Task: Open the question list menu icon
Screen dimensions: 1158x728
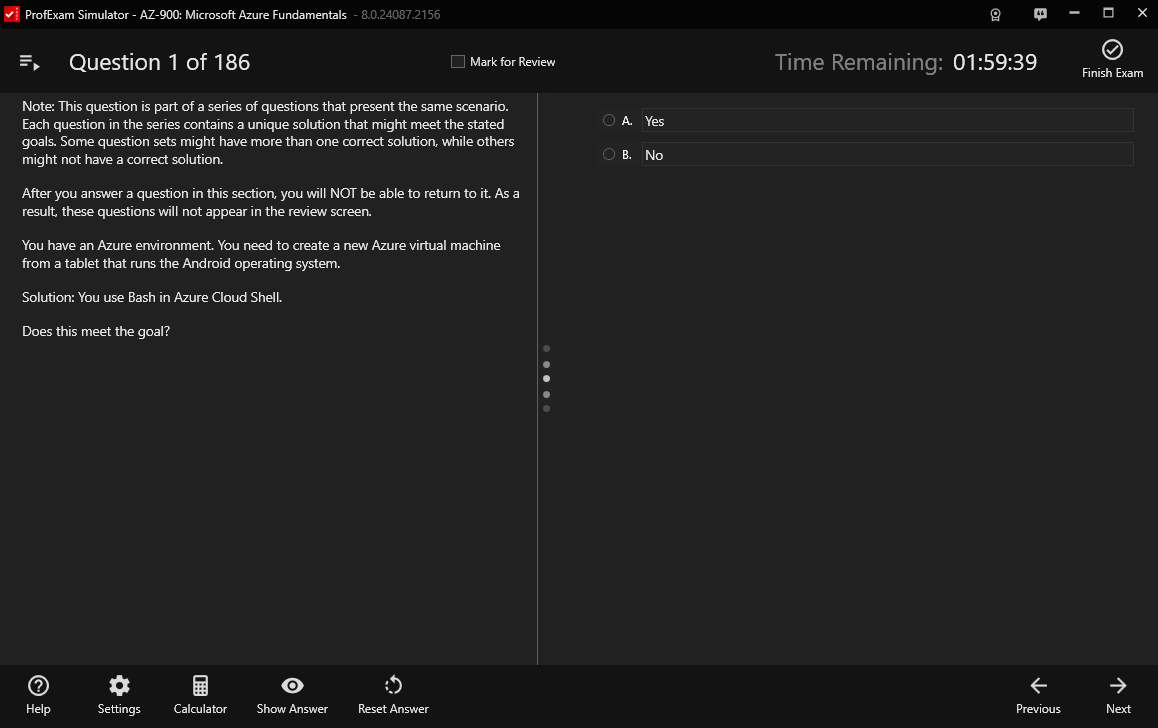Action: (30, 63)
